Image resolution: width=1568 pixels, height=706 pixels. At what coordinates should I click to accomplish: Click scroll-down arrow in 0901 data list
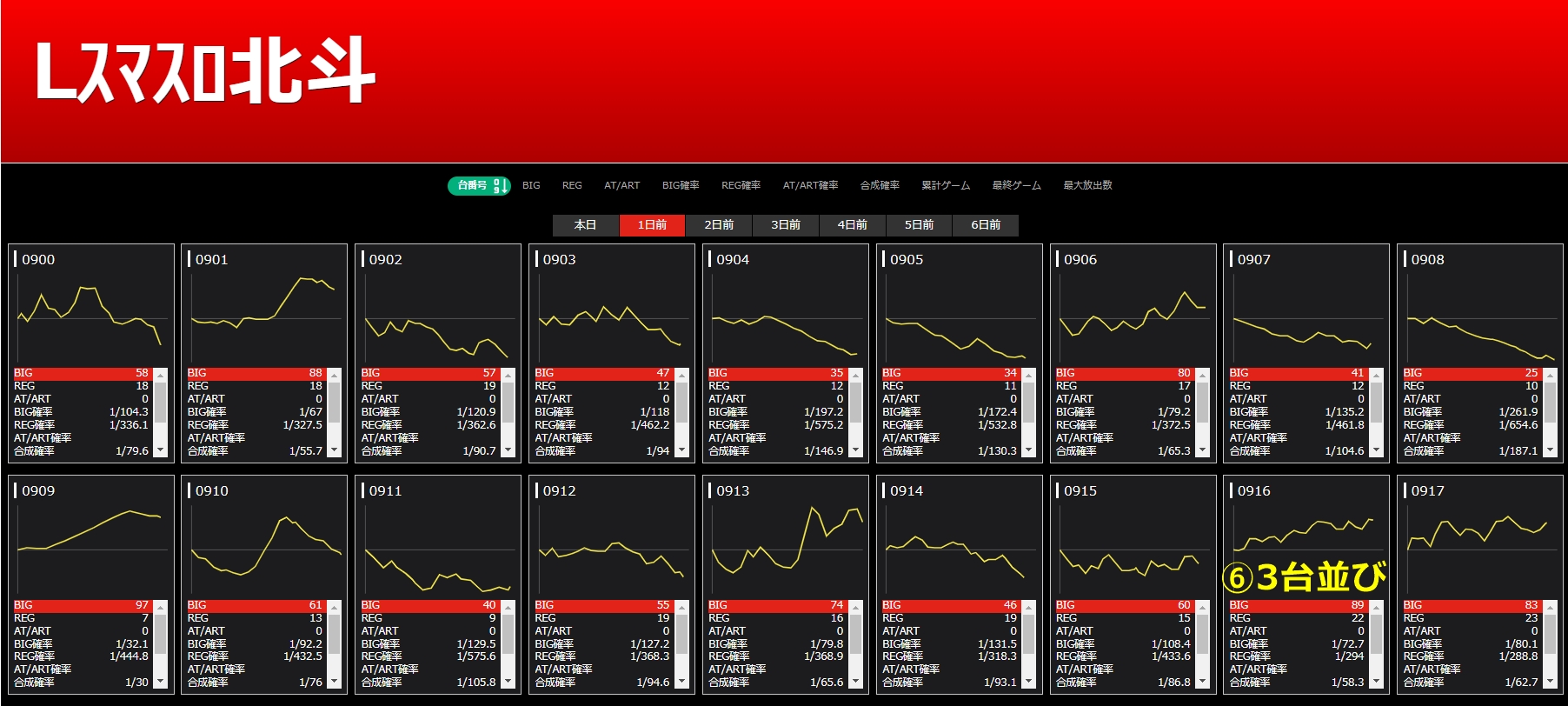pos(335,450)
